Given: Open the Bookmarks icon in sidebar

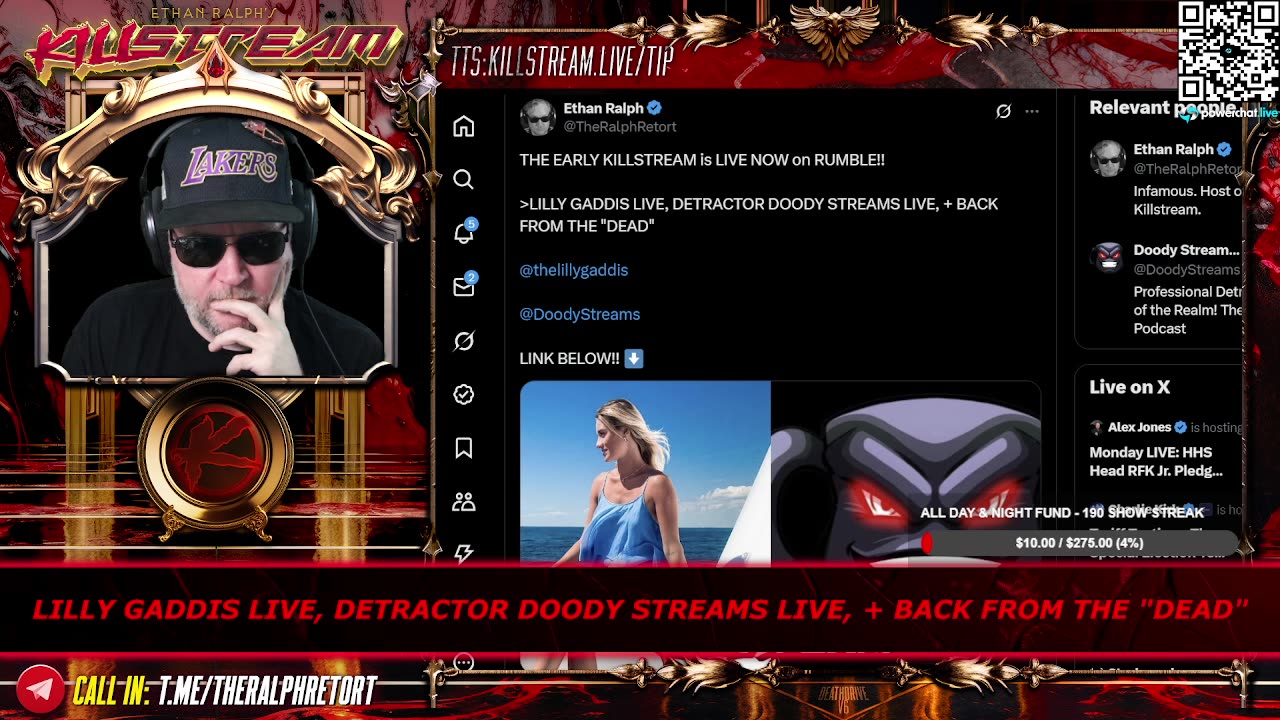Looking at the screenshot, I should click(463, 448).
